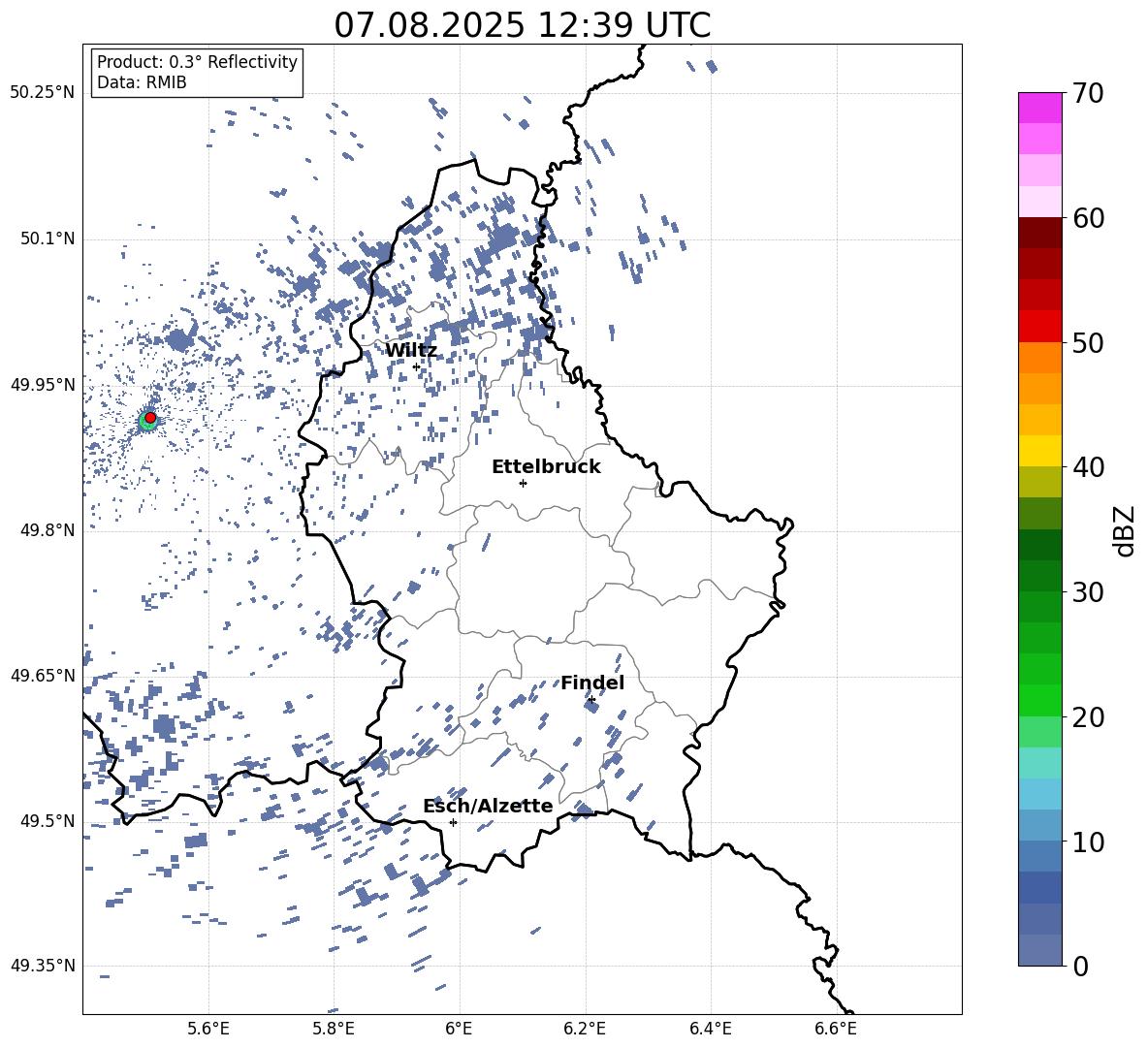Click the 6.2°E longitude label
This screenshot has height=1048, width=1148.
[x=585, y=1029]
